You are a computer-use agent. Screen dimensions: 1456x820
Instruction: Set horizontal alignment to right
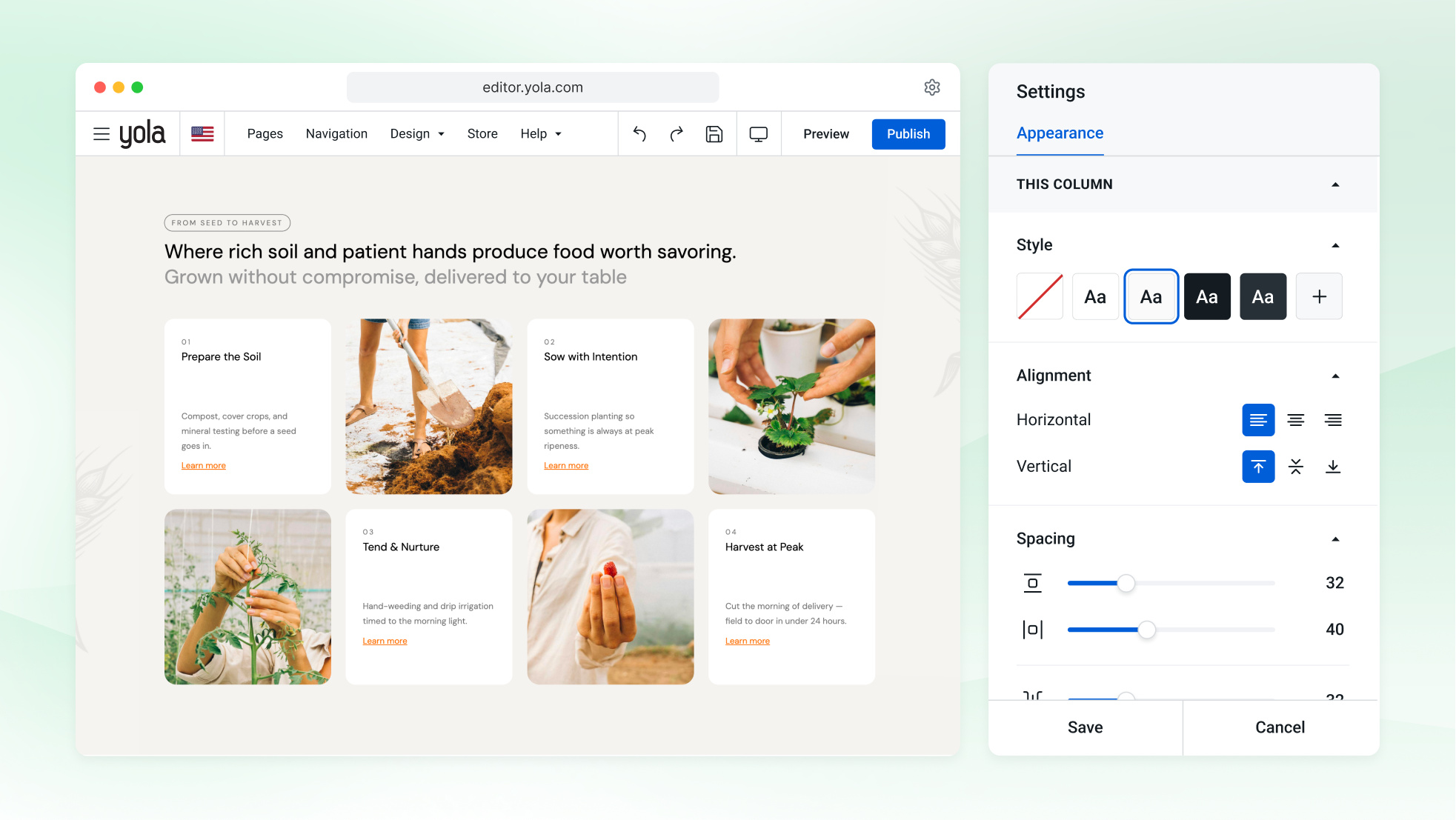(x=1333, y=420)
